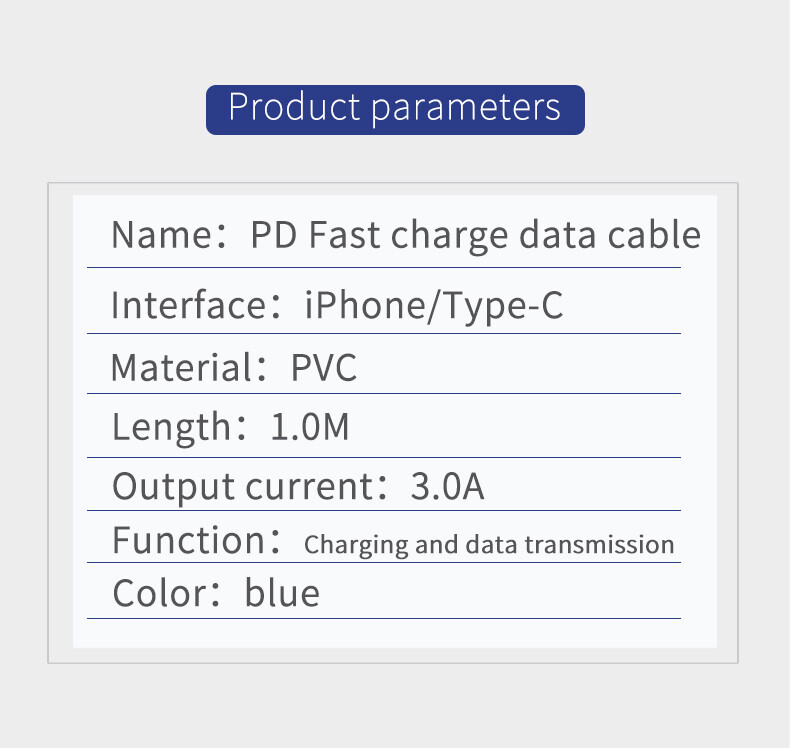Select the PD Fast charge data cable text
Screen dimensions: 790x748
475,236
